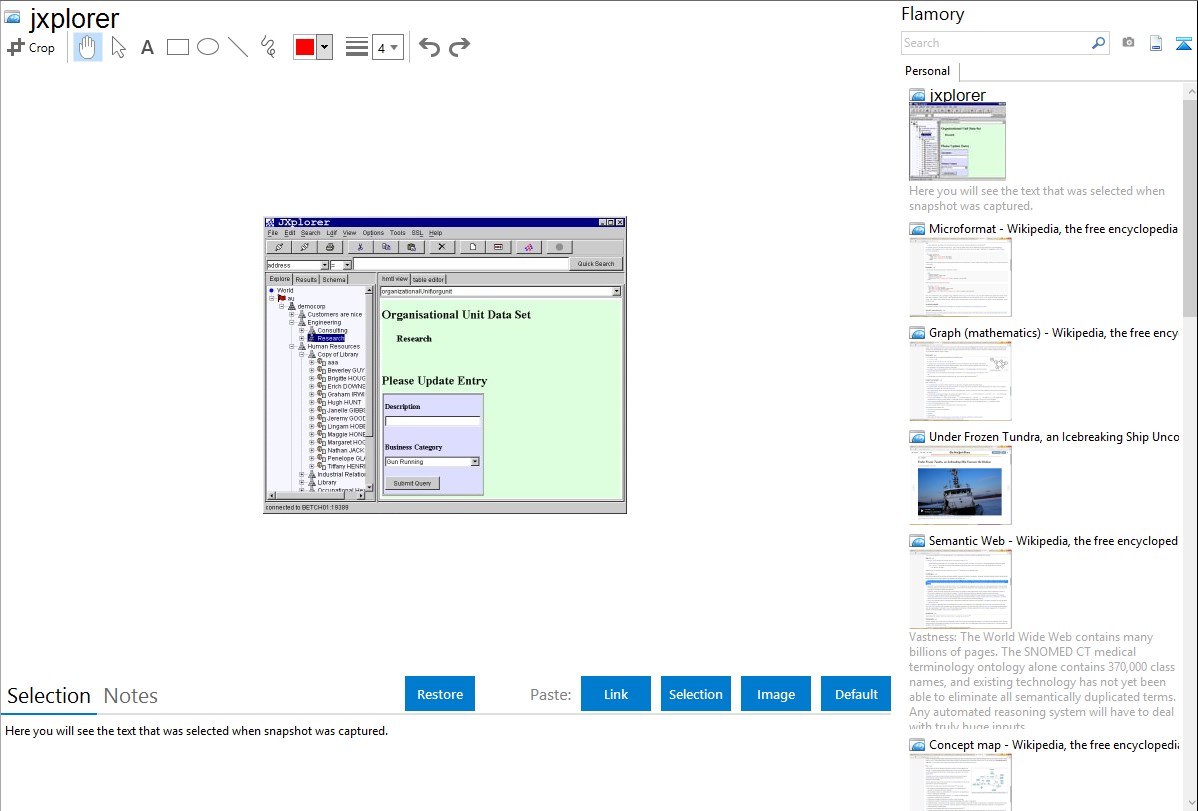Paste the Selection
Viewport: 1198px width, 811px height.
[696, 694]
